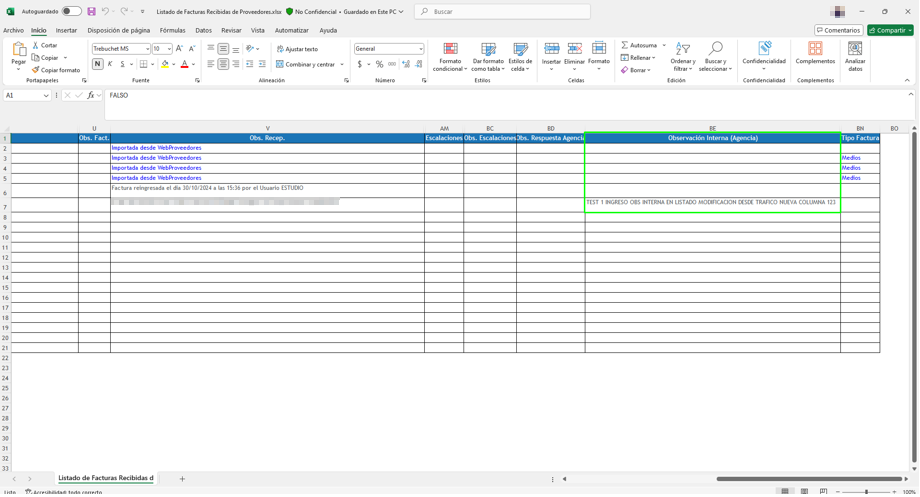Click the yellow fill color swatch
The image size is (920, 497).
[x=165, y=64]
